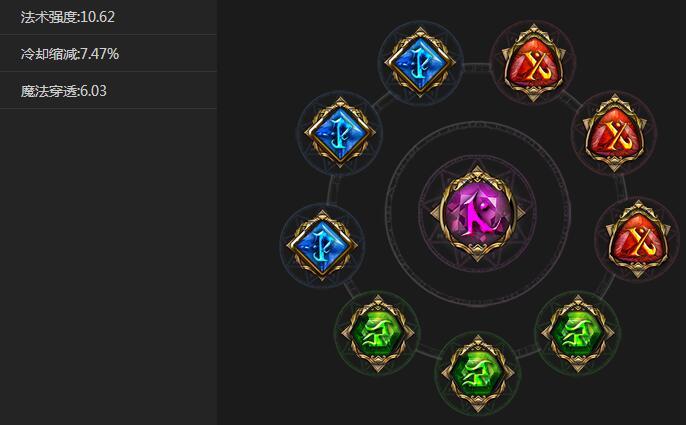The height and width of the screenshot is (425, 686).
Task: Click empty stats panel area below 魔法穿透
Action: click(x=108, y=267)
